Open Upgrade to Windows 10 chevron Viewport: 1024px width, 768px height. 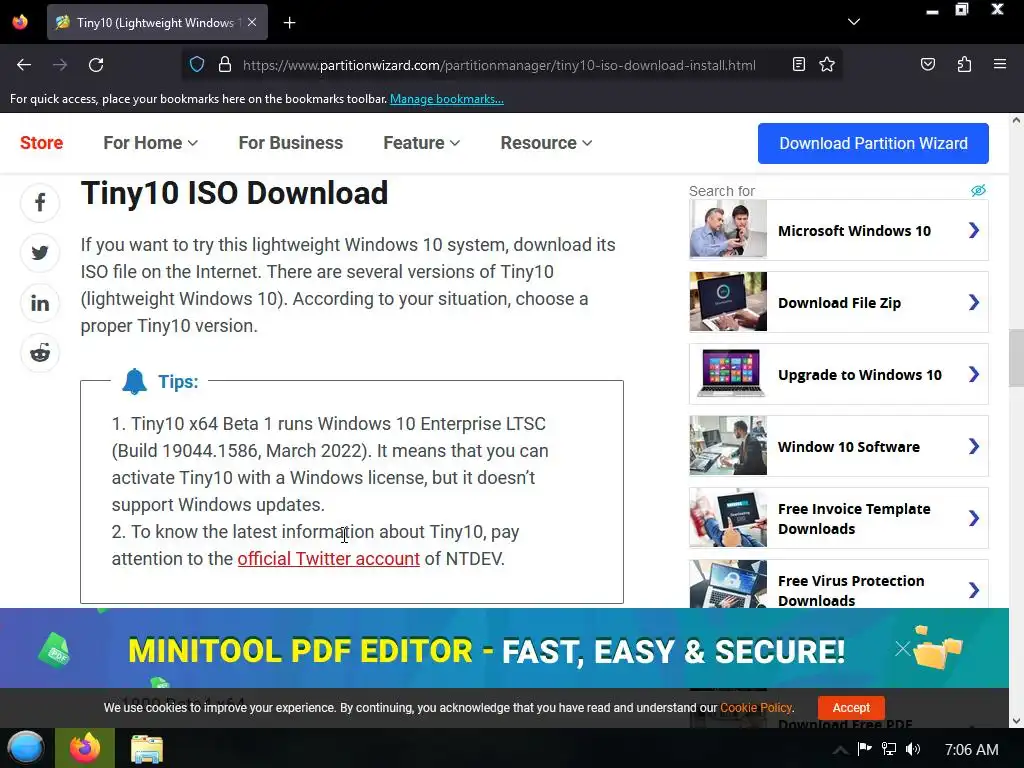[974, 374]
